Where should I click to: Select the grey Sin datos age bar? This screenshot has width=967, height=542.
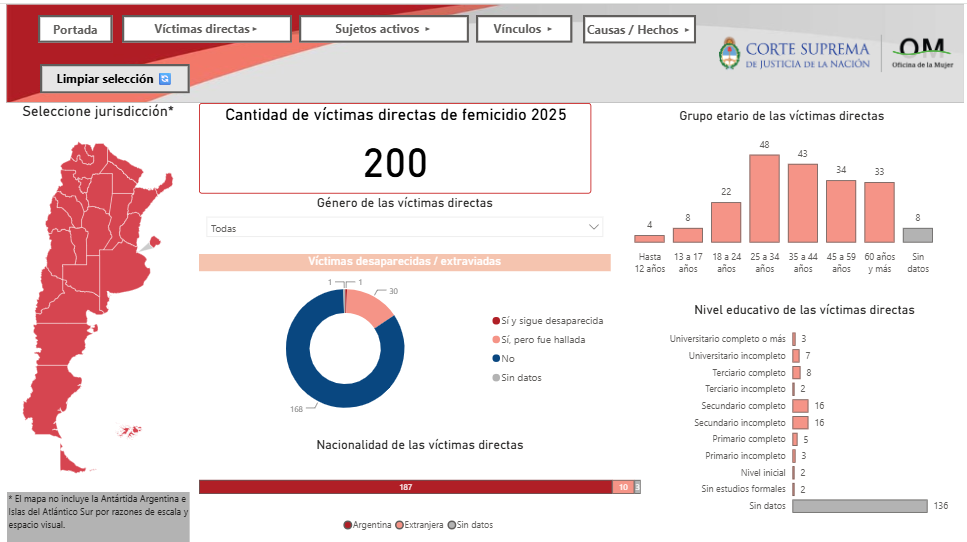918,235
